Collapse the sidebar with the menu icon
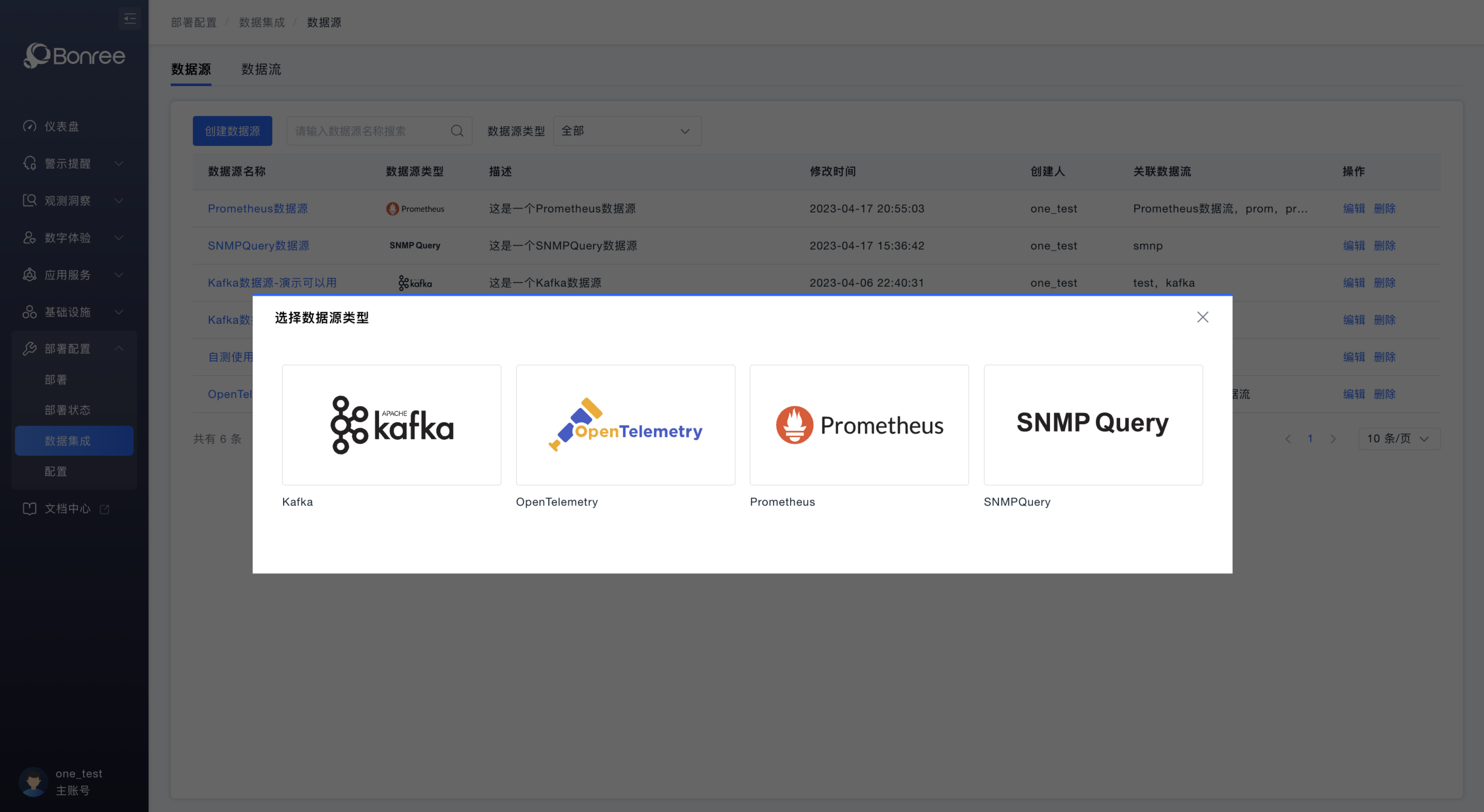This screenshot has width=1484, height=812. coord(130,19)
